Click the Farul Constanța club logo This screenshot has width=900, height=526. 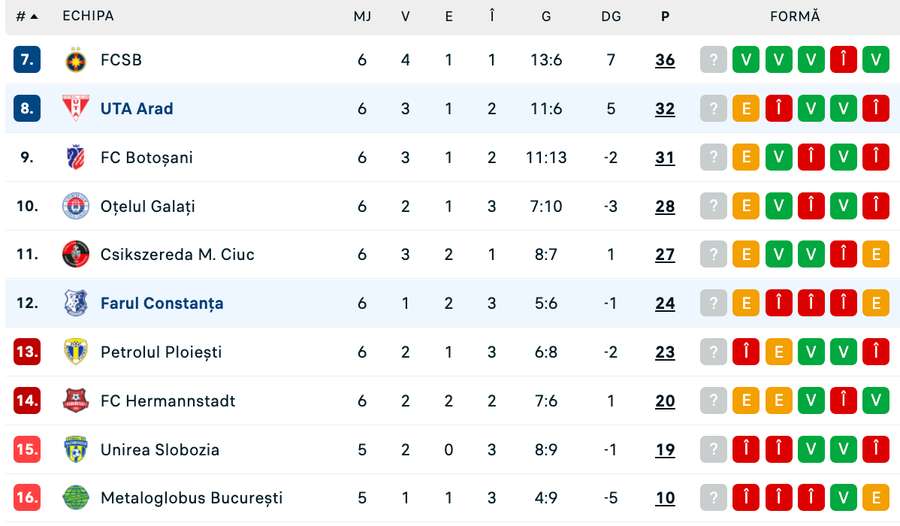coord(75,303)
